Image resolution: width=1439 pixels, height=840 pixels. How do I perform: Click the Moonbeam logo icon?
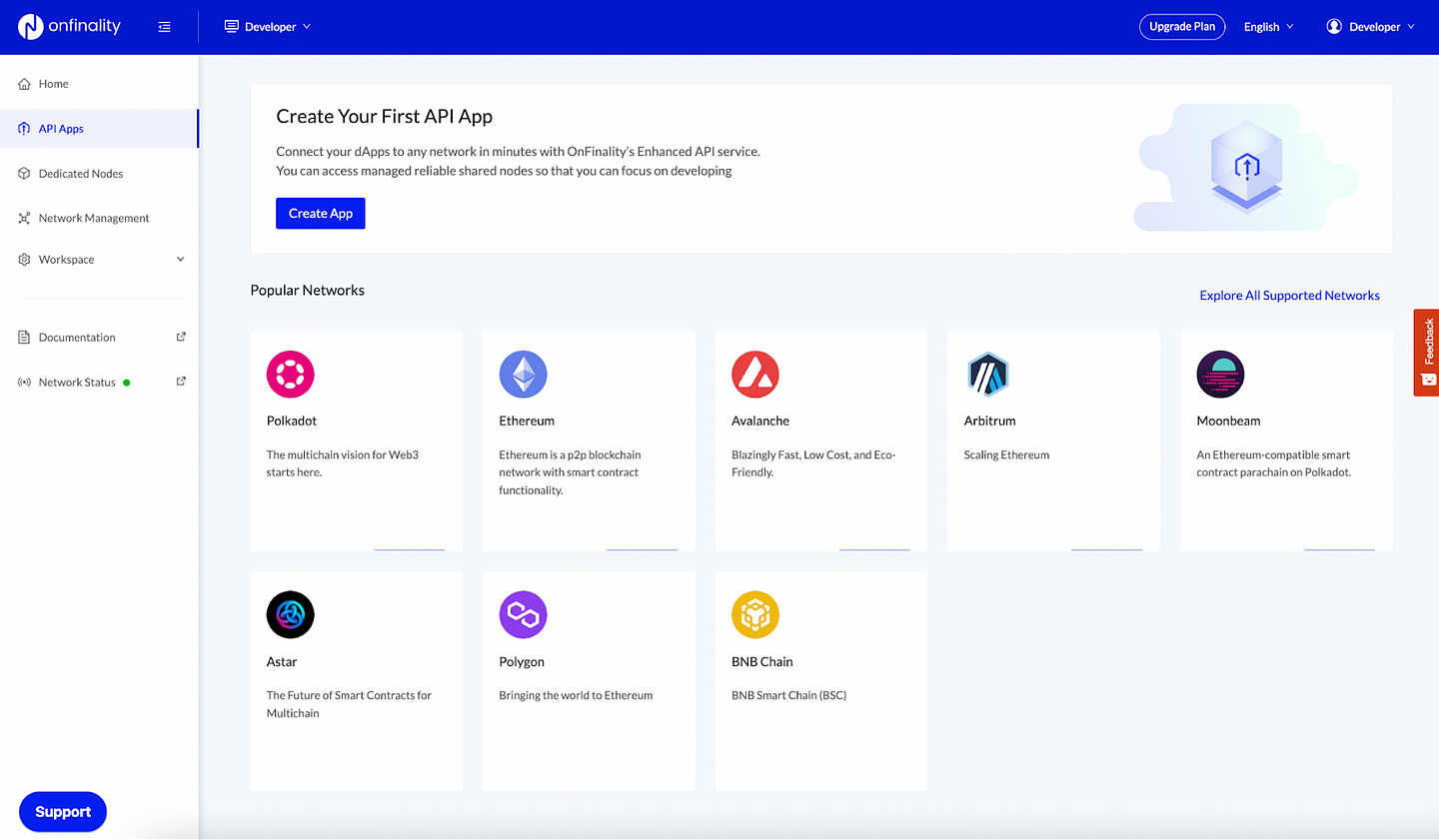[x=1221, y=375]
